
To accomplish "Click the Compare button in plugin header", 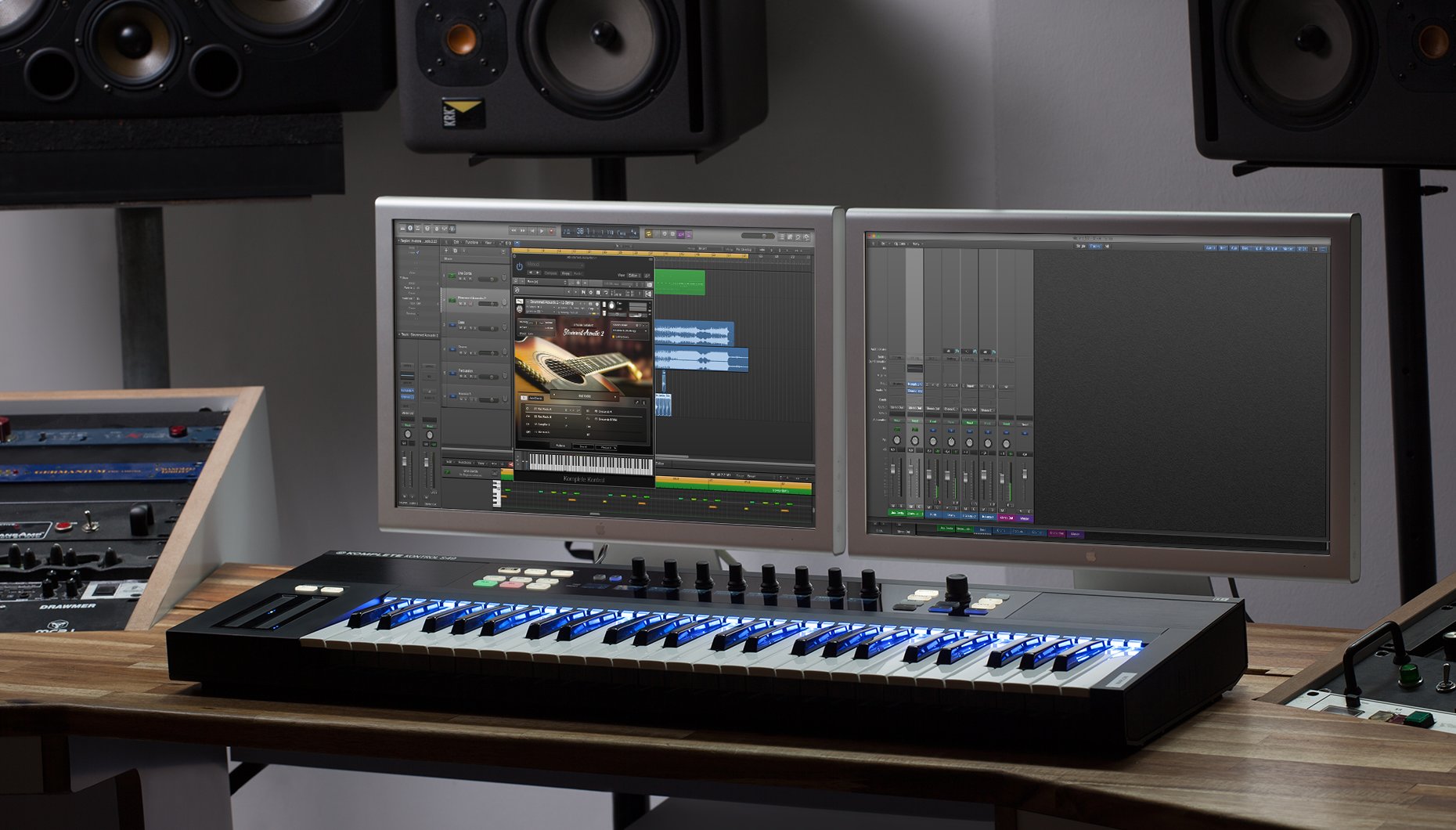I will click(551, 273).
